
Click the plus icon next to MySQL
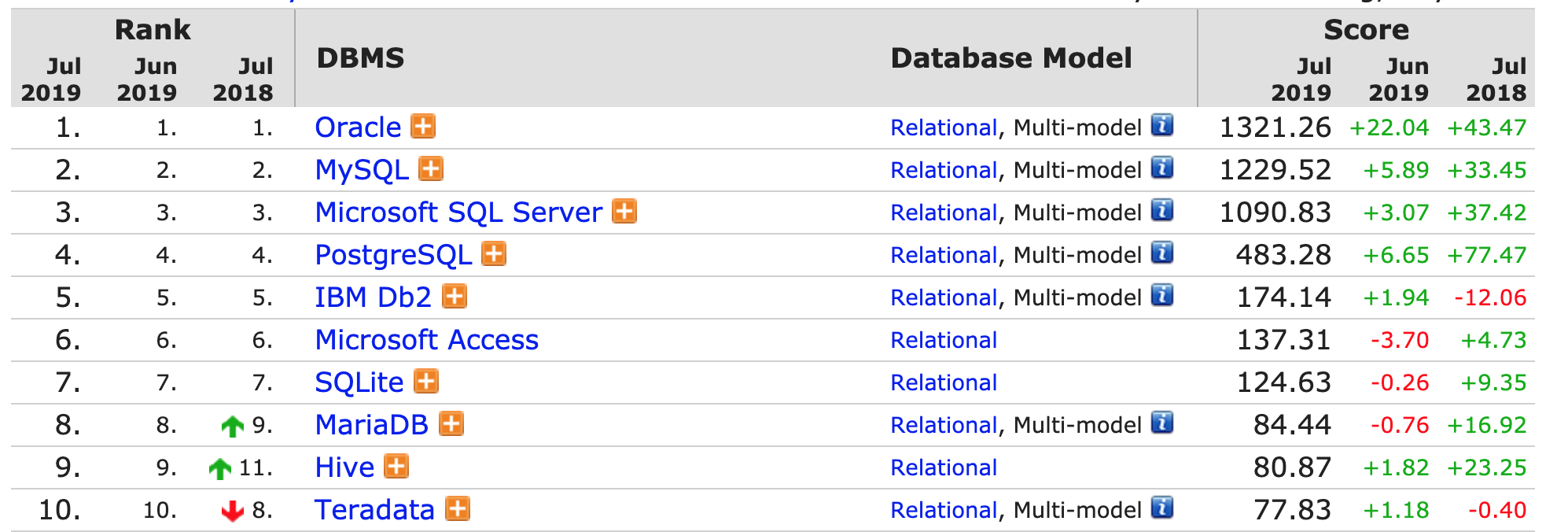coord(431,168)
